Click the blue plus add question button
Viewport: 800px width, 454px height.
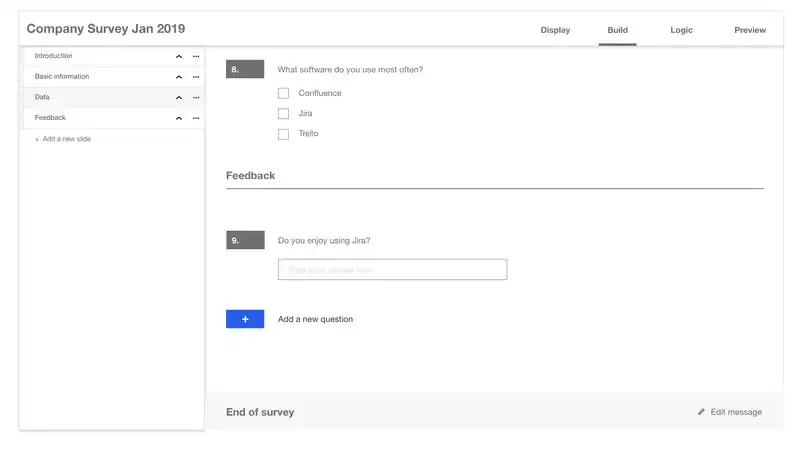pos(245,319)
